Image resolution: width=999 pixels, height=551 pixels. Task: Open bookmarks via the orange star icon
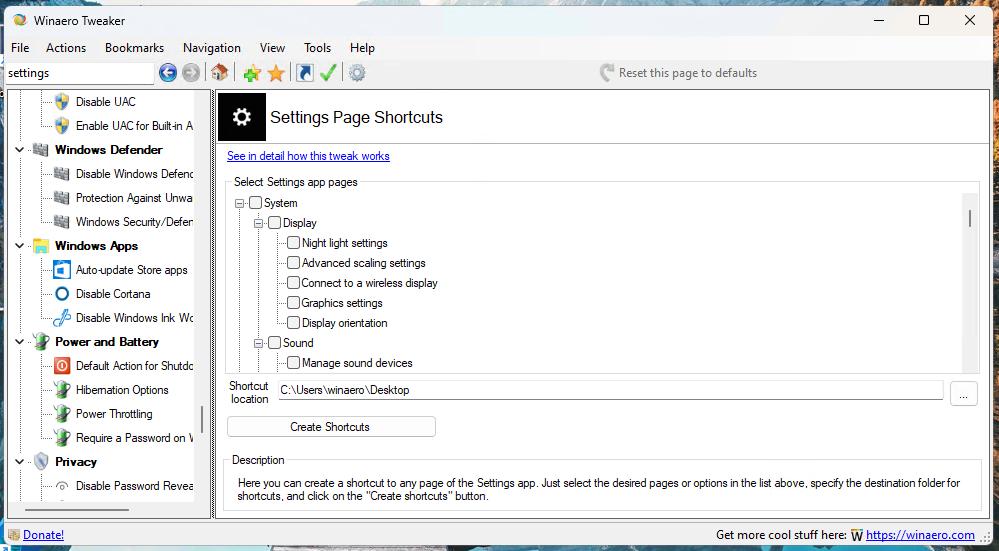point(276,73)
